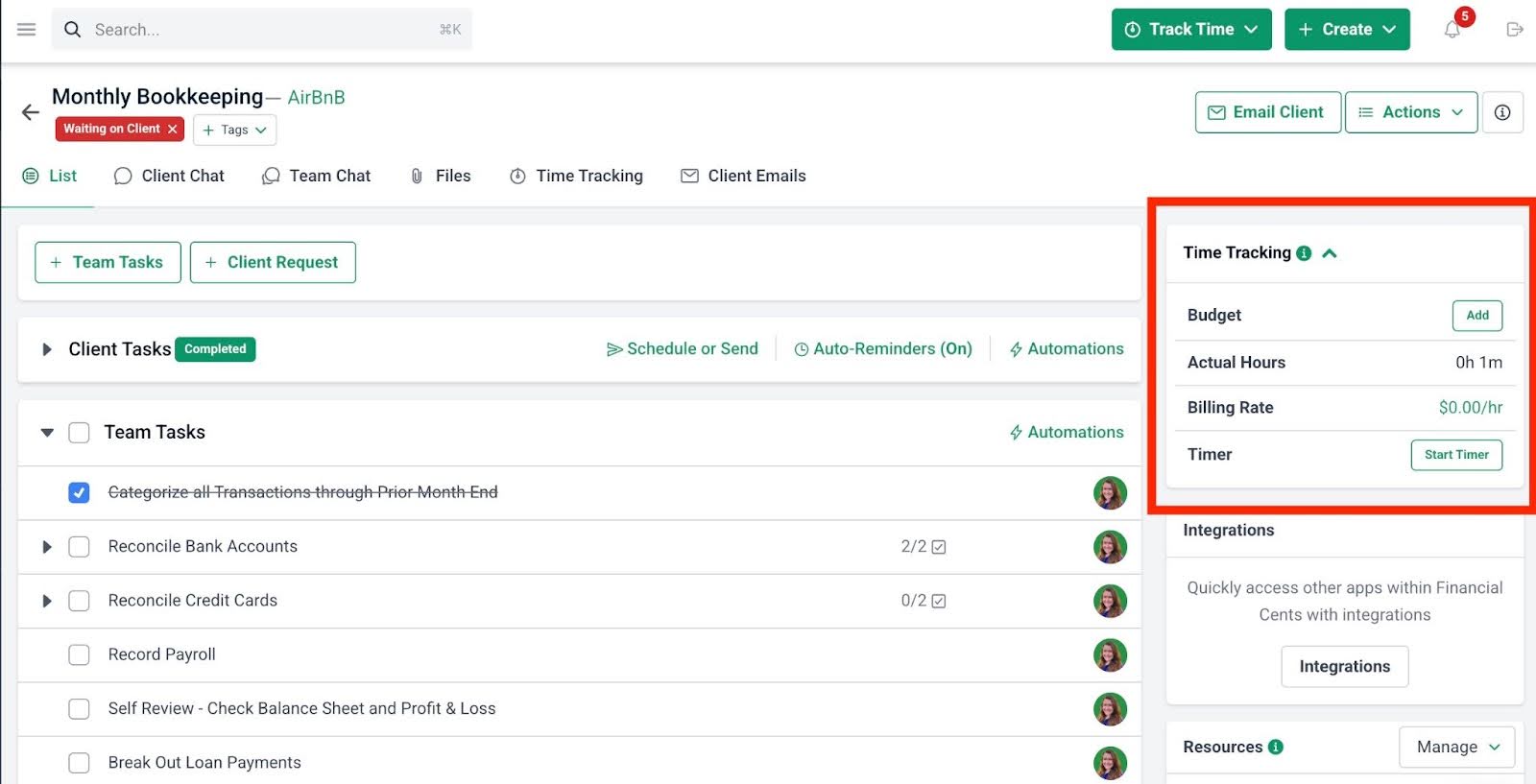Open the hamburger navigation menu
The image size is (1536, 784).
(x=26, y=30)
